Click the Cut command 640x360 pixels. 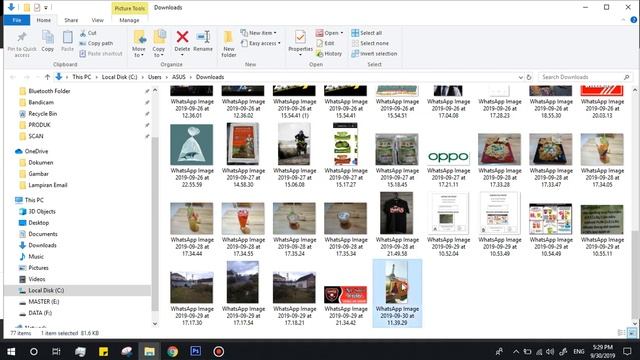[88, 33]
